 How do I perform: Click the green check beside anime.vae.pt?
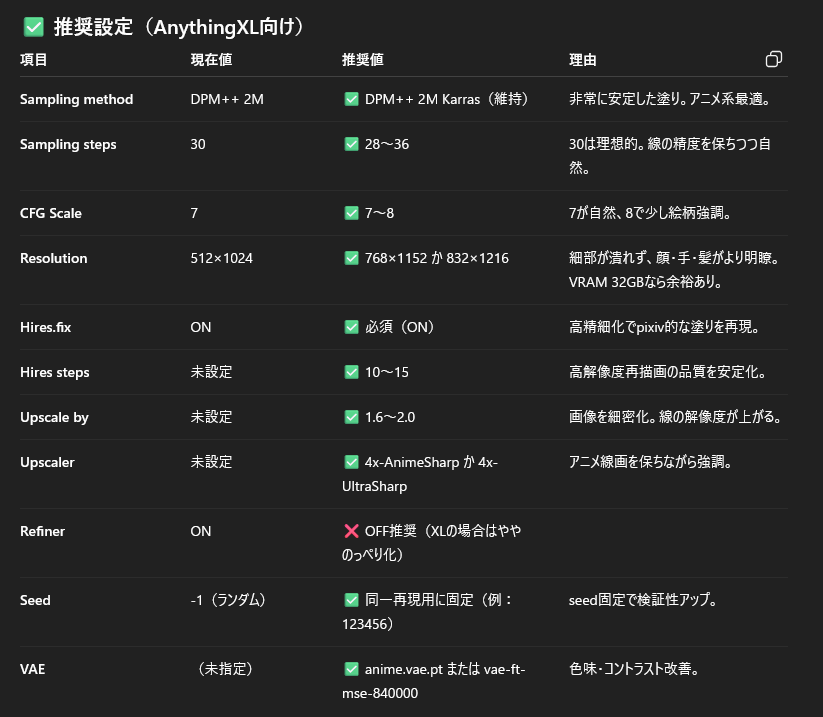coord(351,669)
